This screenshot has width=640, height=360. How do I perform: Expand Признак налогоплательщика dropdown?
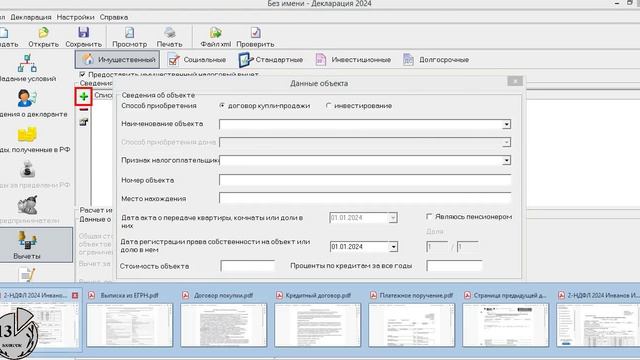pos(506,160)
